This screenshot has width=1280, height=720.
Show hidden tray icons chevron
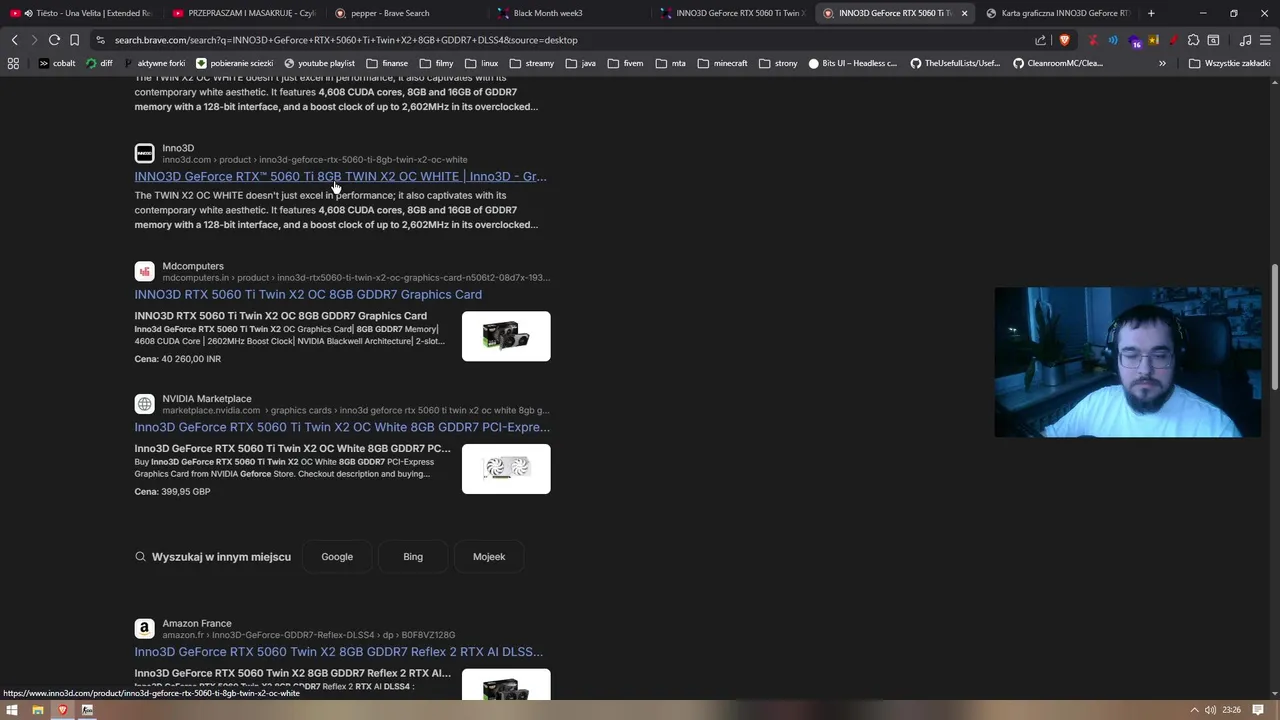[1193, 710]
